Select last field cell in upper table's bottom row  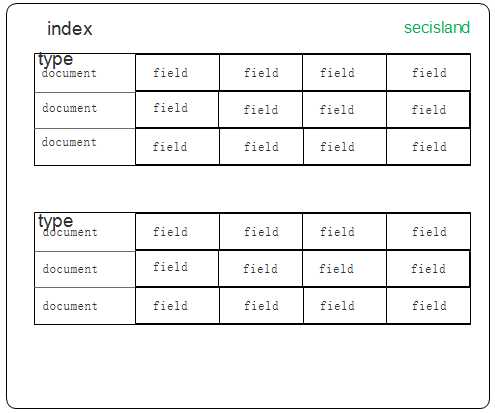point(429,147)
